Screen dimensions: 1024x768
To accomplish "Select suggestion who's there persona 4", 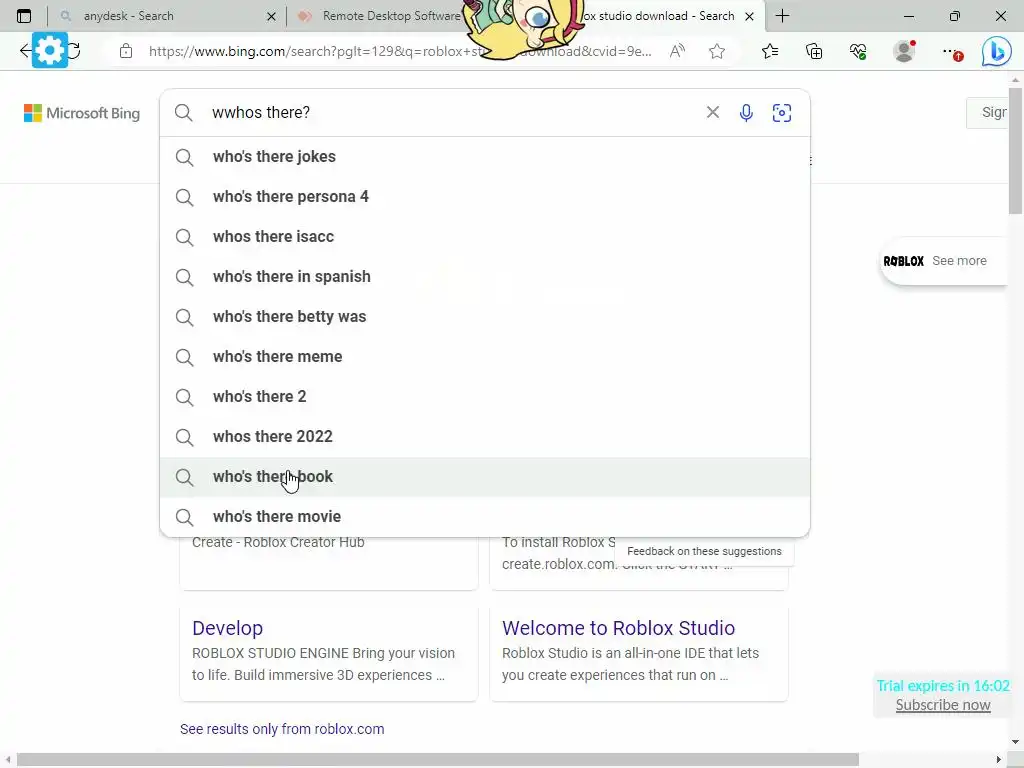I will tap(485, 197).
